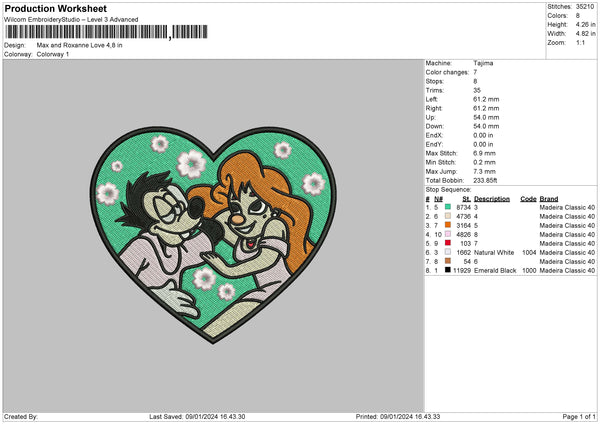Click the 'Stop Sequence:' label
Viewport: 600px width, 424px height.
[448, 189]
